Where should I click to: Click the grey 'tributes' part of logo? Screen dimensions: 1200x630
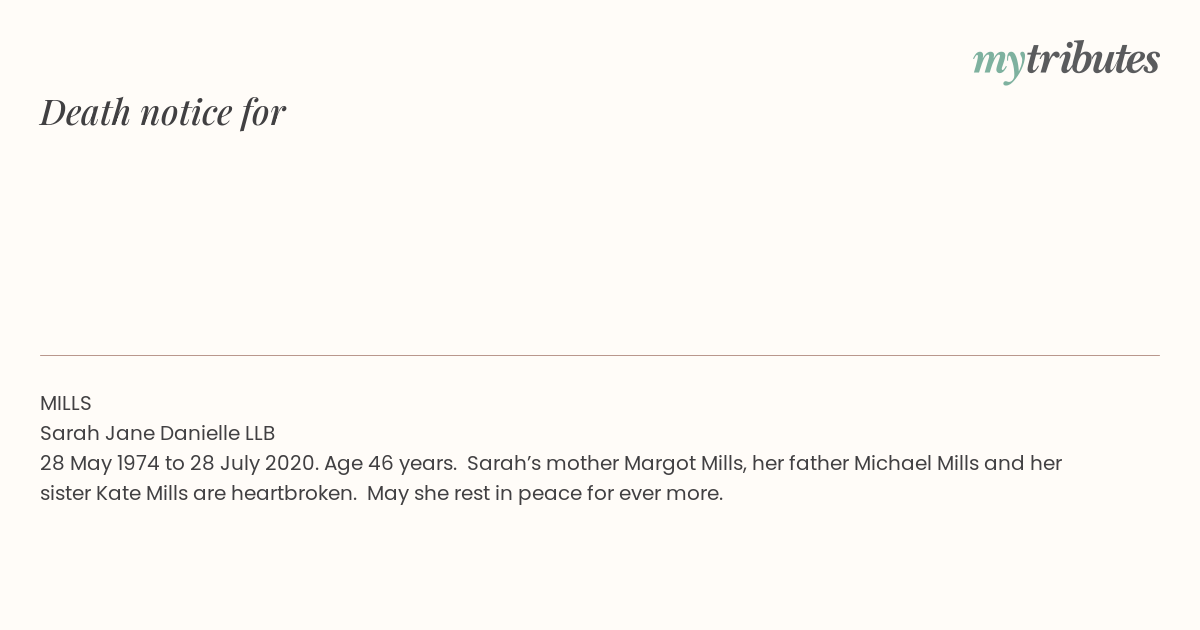coord(1093,58)
